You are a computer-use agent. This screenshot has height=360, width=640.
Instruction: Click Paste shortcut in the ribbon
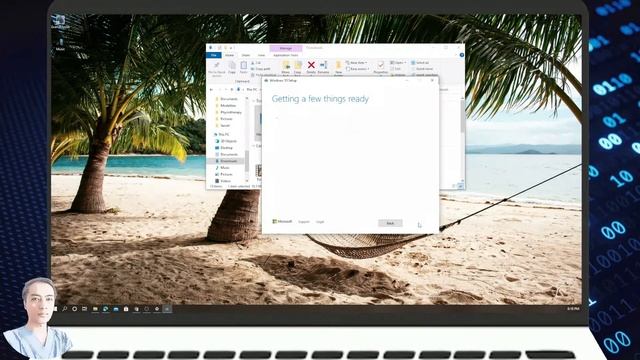(265, 75)
